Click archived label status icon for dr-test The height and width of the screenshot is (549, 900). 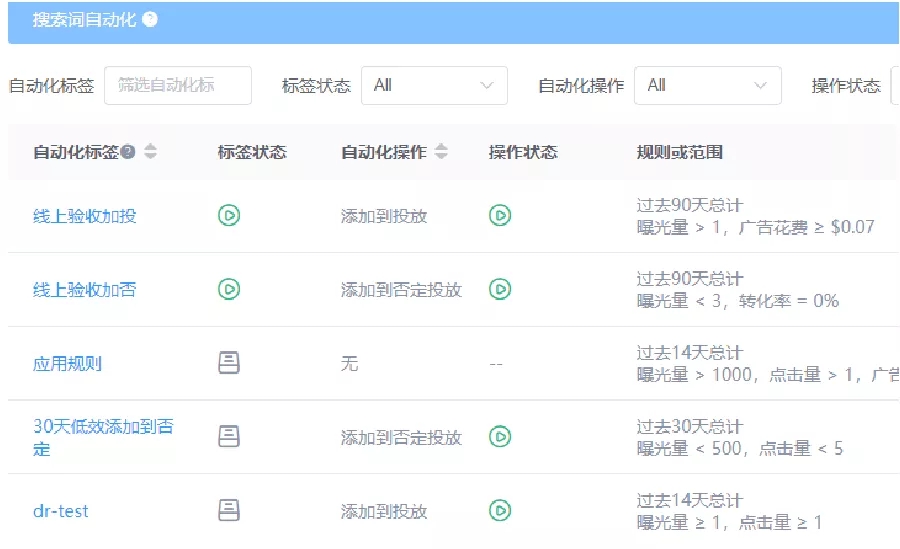229,510
